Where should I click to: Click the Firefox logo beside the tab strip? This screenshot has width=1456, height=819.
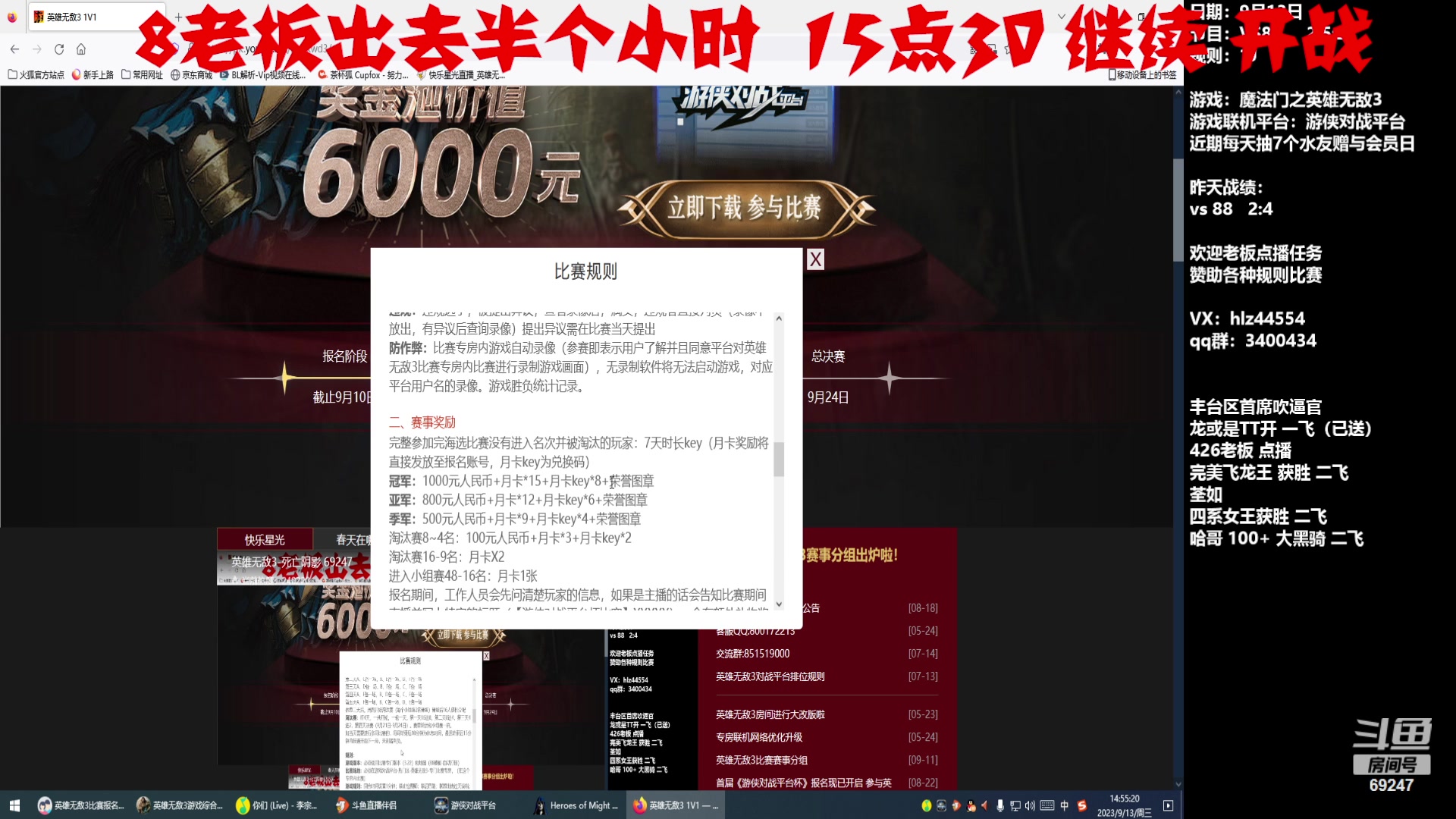11,17
